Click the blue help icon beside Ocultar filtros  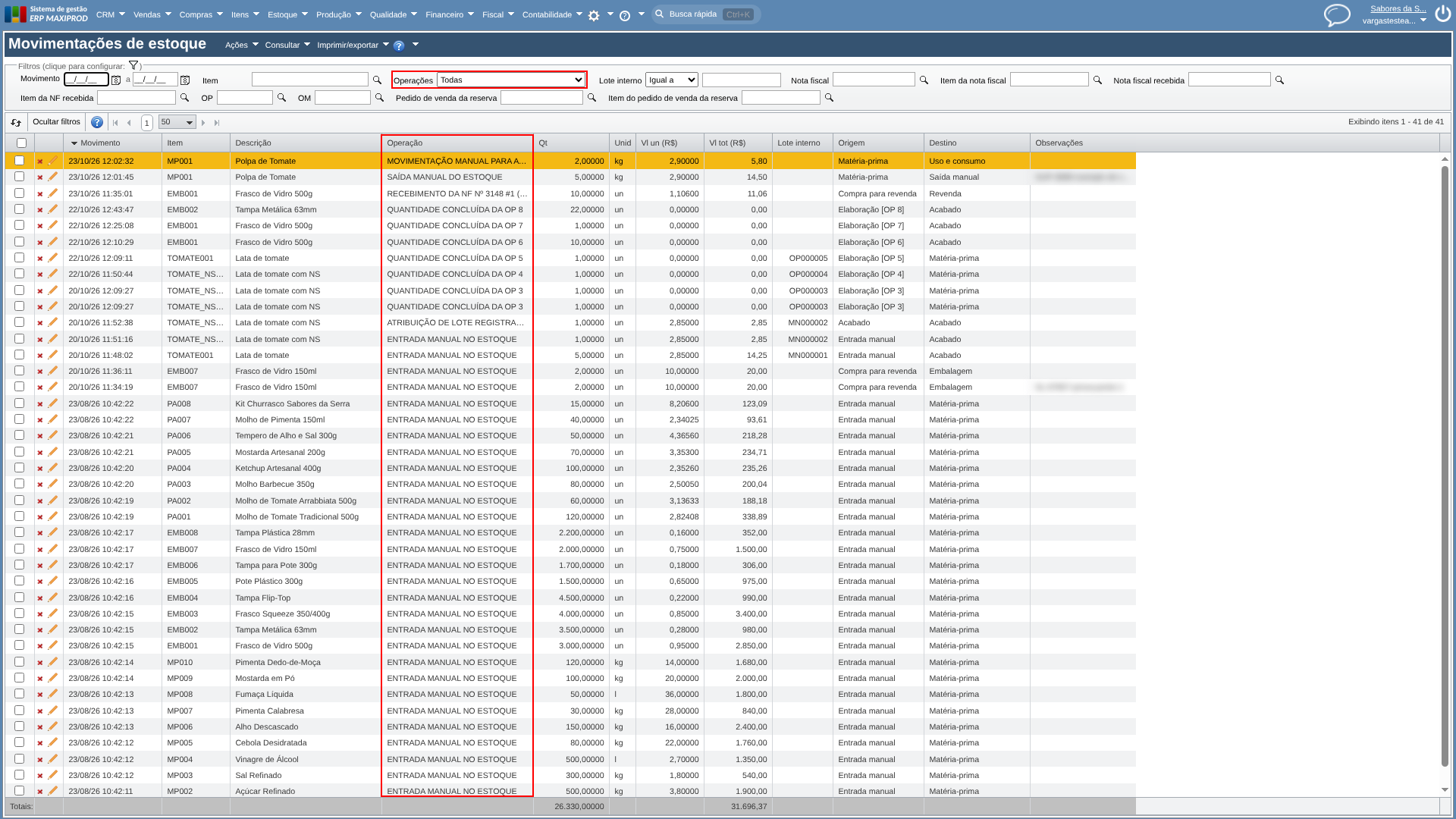97,122
